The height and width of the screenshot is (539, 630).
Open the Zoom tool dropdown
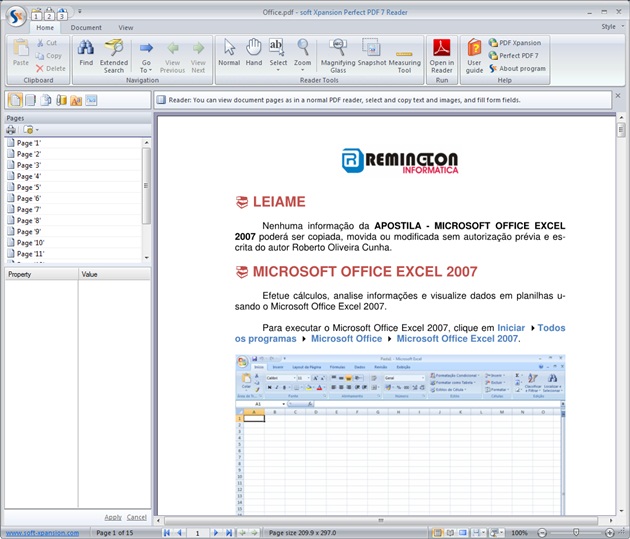303,55
